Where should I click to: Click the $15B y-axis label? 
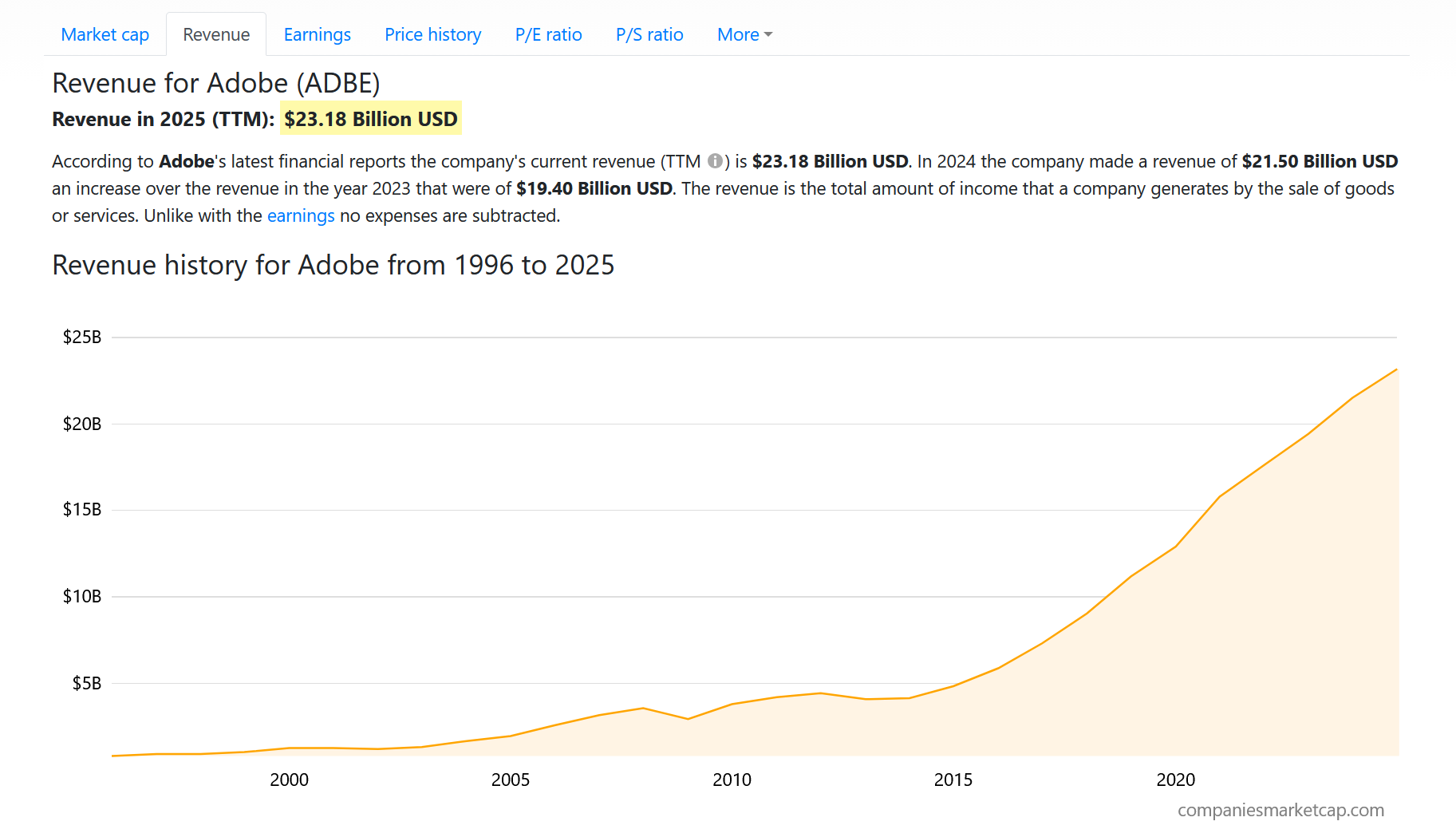[x=82, y=509]
